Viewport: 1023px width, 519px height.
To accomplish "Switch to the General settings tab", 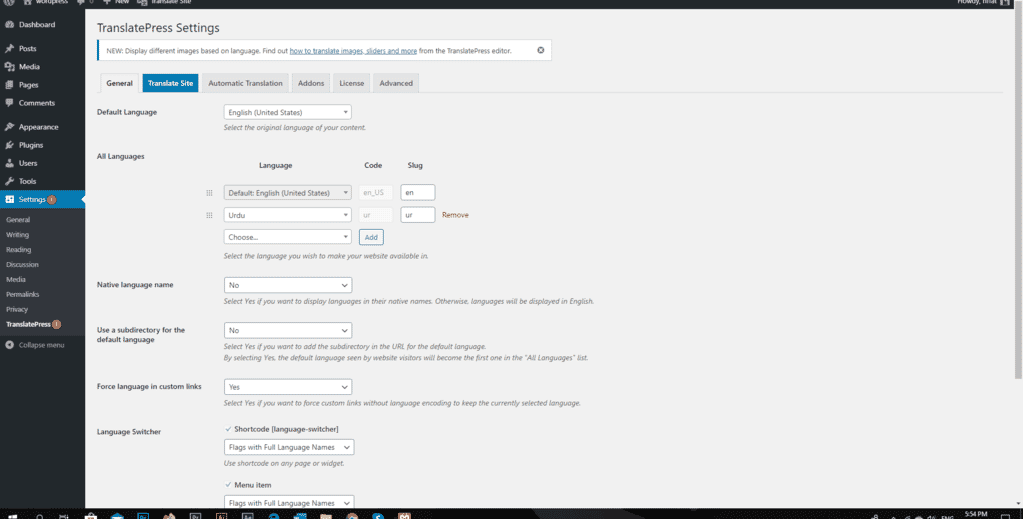I will 119,83.
